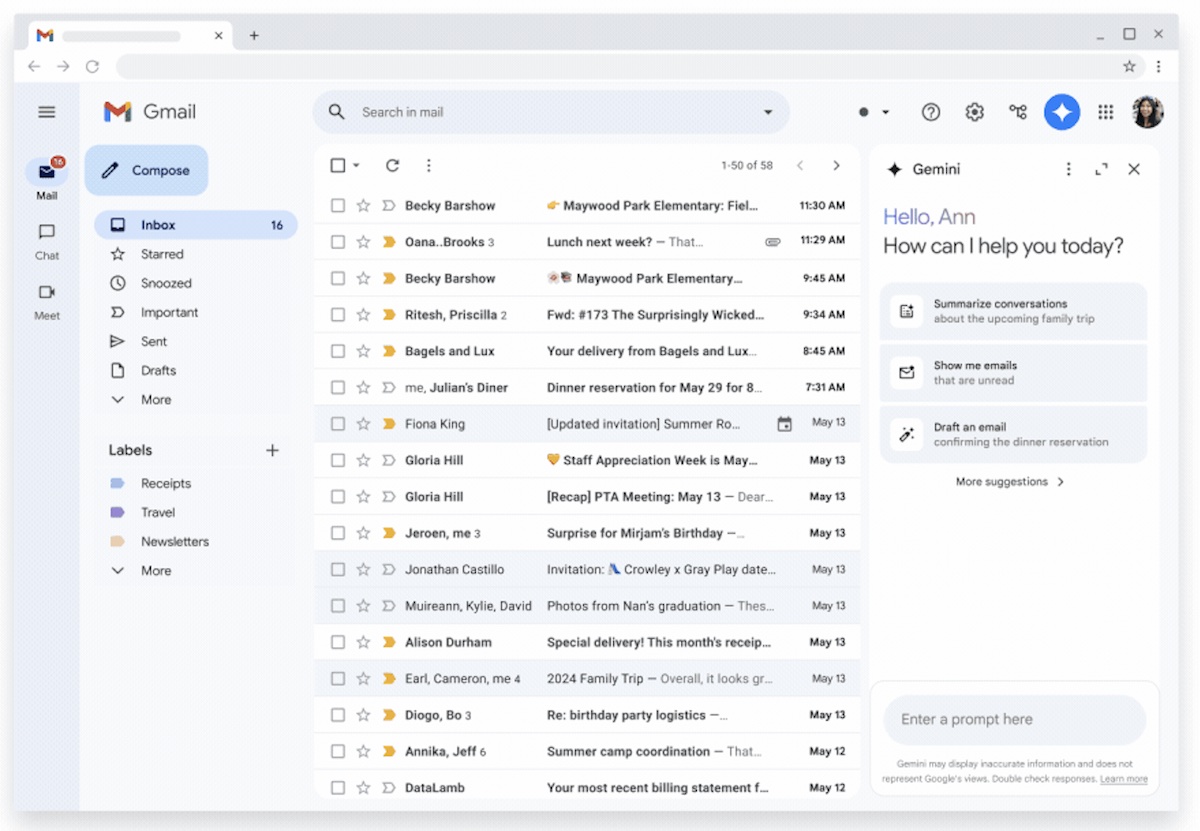This screenshot has width=1200, height=831.
Task: Select the Bagels and Lux email checkbox
Action: [x=338, y=351]
